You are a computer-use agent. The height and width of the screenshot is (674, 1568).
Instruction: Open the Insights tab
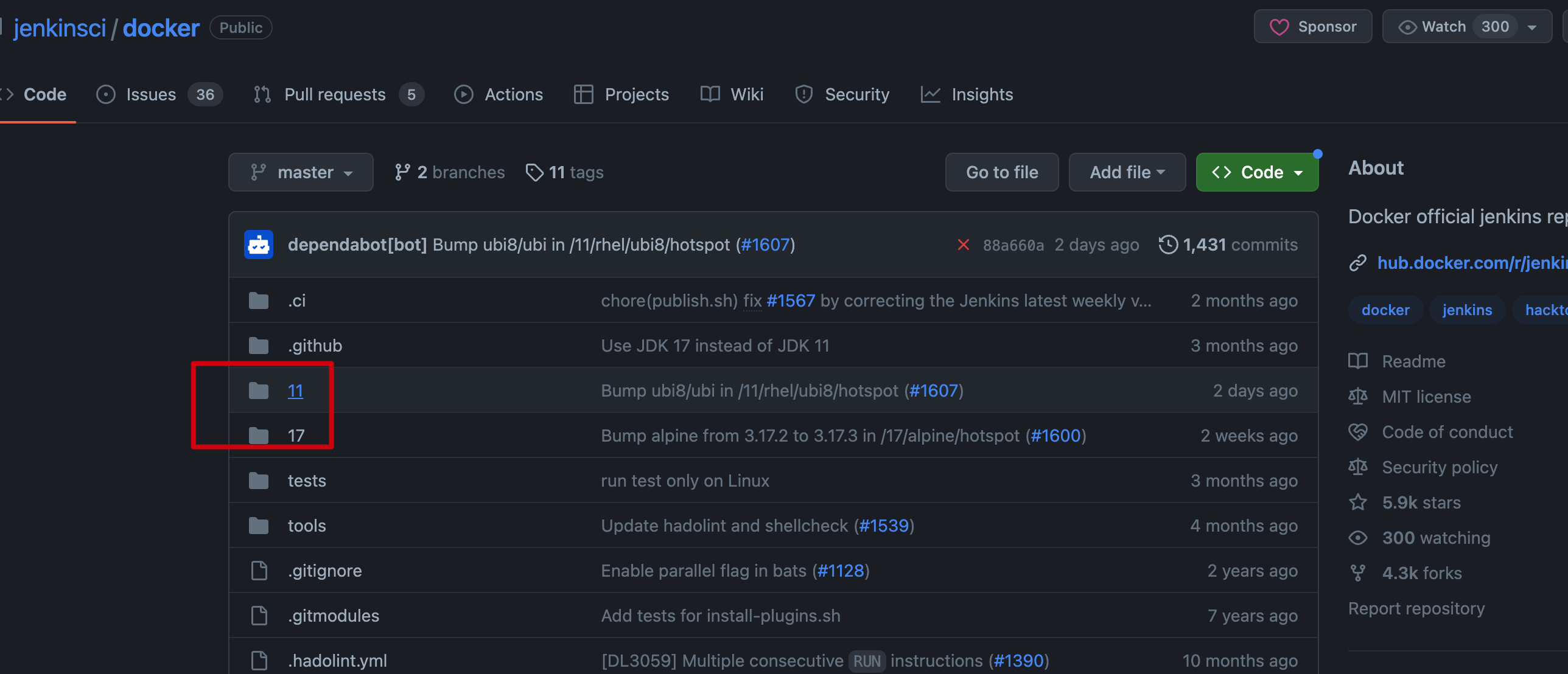click(x=967, y=94)
